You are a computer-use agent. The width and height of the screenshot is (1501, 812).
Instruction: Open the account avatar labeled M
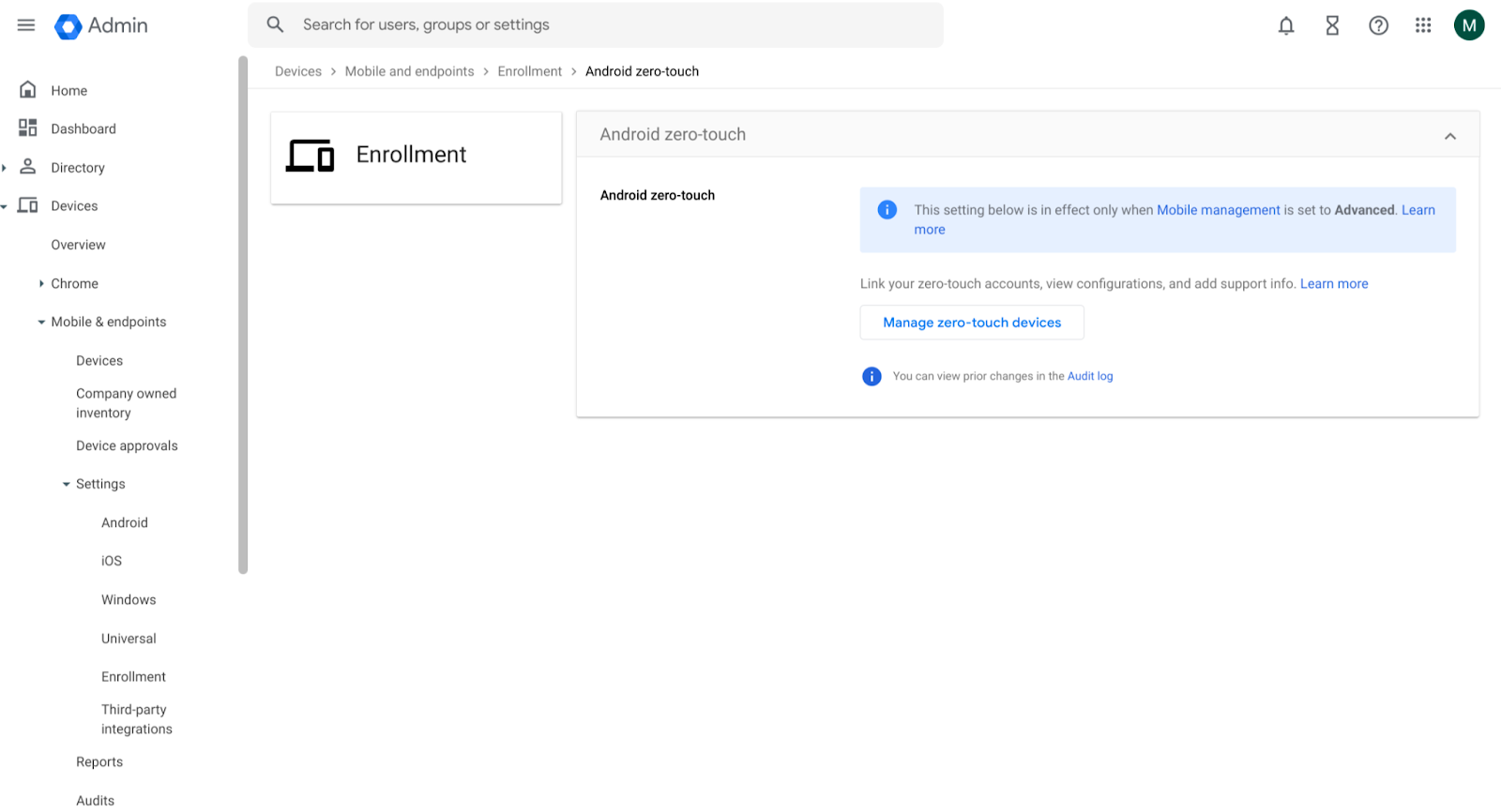[x=1469, y=25]
